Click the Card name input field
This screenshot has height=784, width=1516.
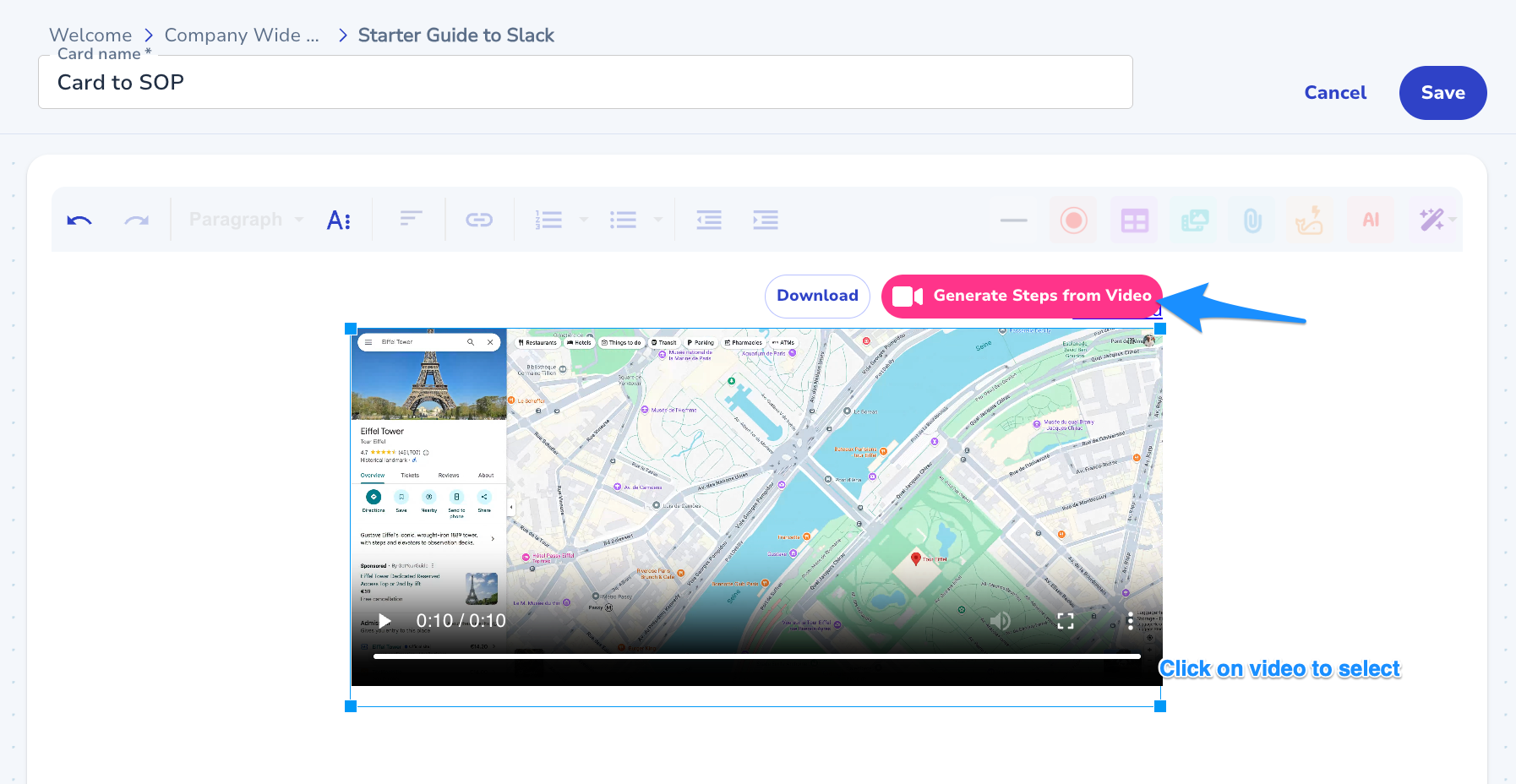[586, 82]
